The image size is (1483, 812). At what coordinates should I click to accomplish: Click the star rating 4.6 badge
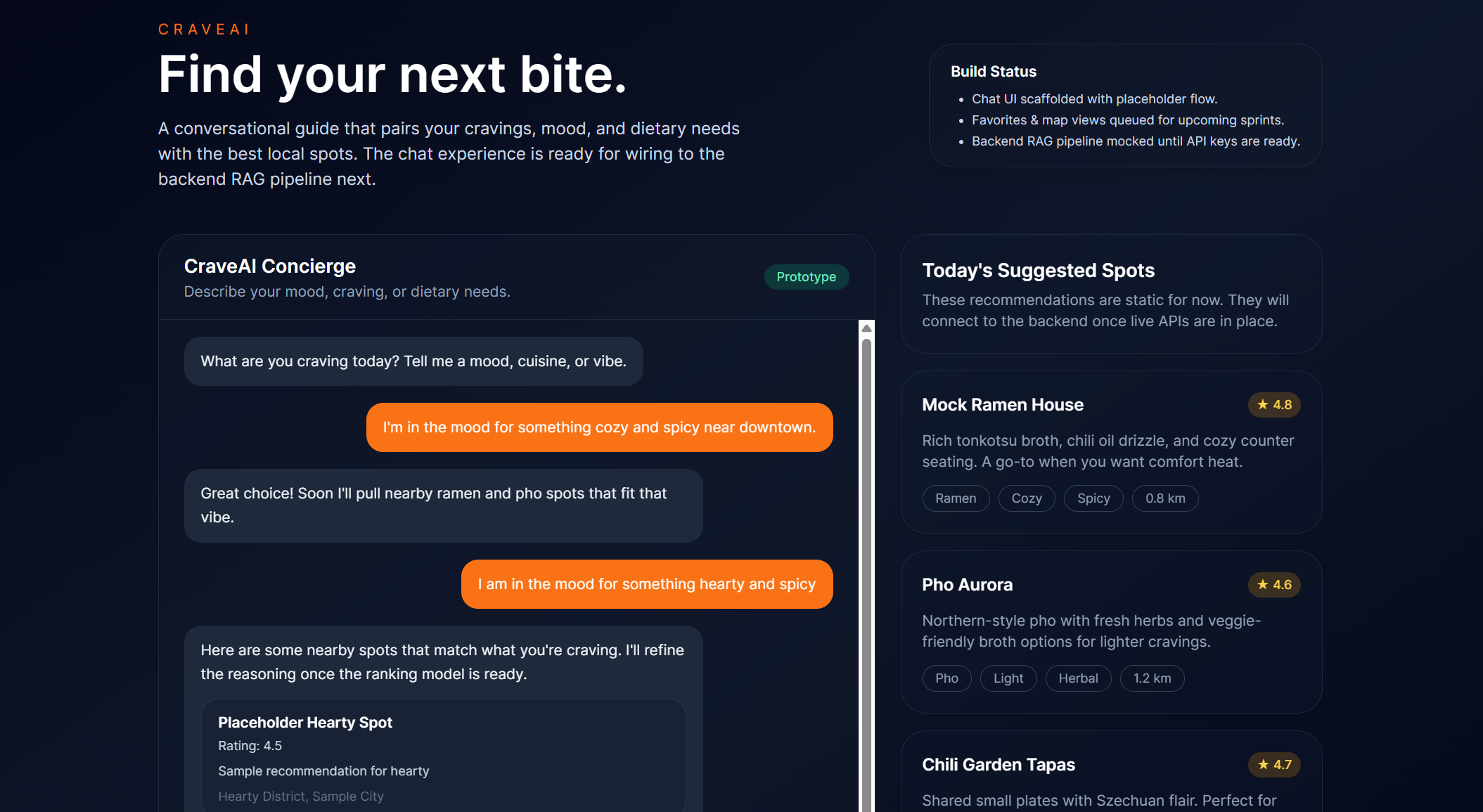(1273, 585)
